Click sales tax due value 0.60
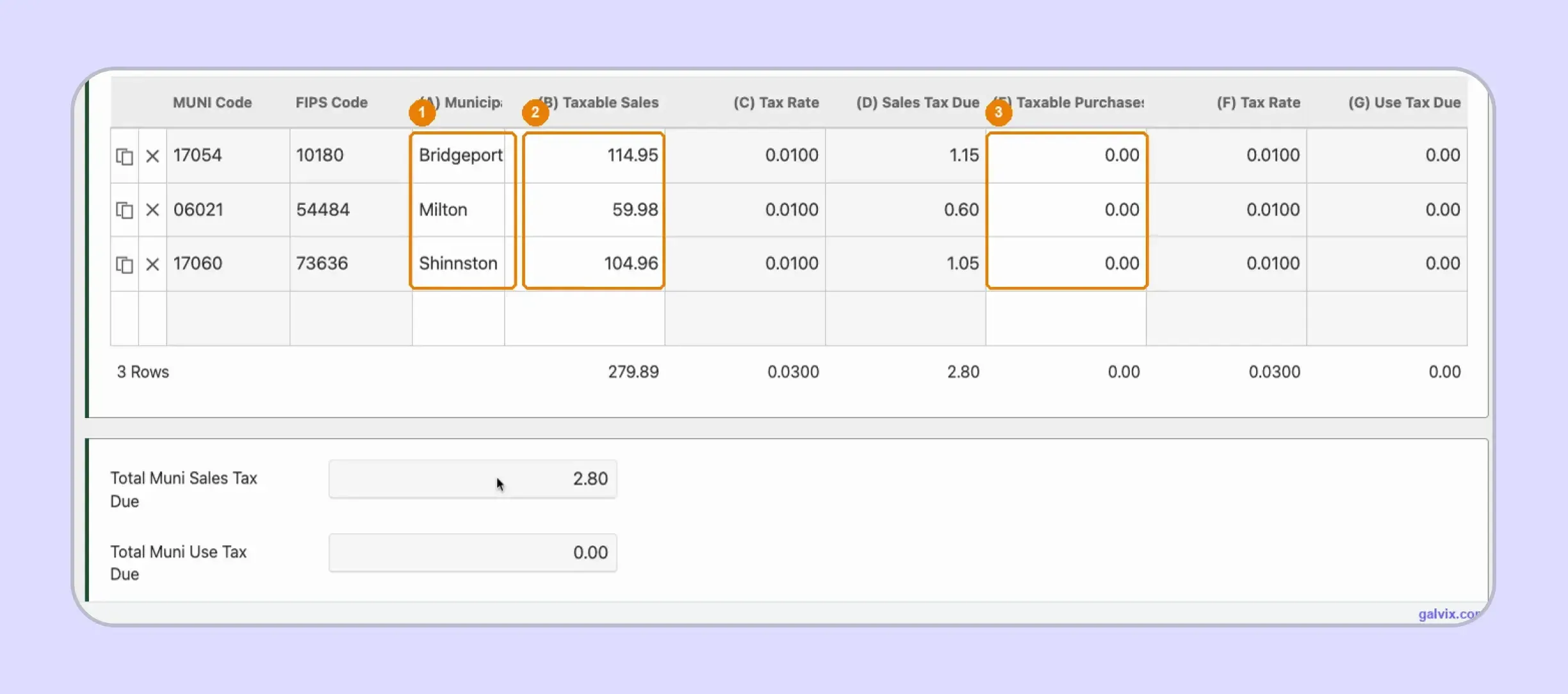The width and height of the screenshot is (1568, 694). click(x=906, y=210)
